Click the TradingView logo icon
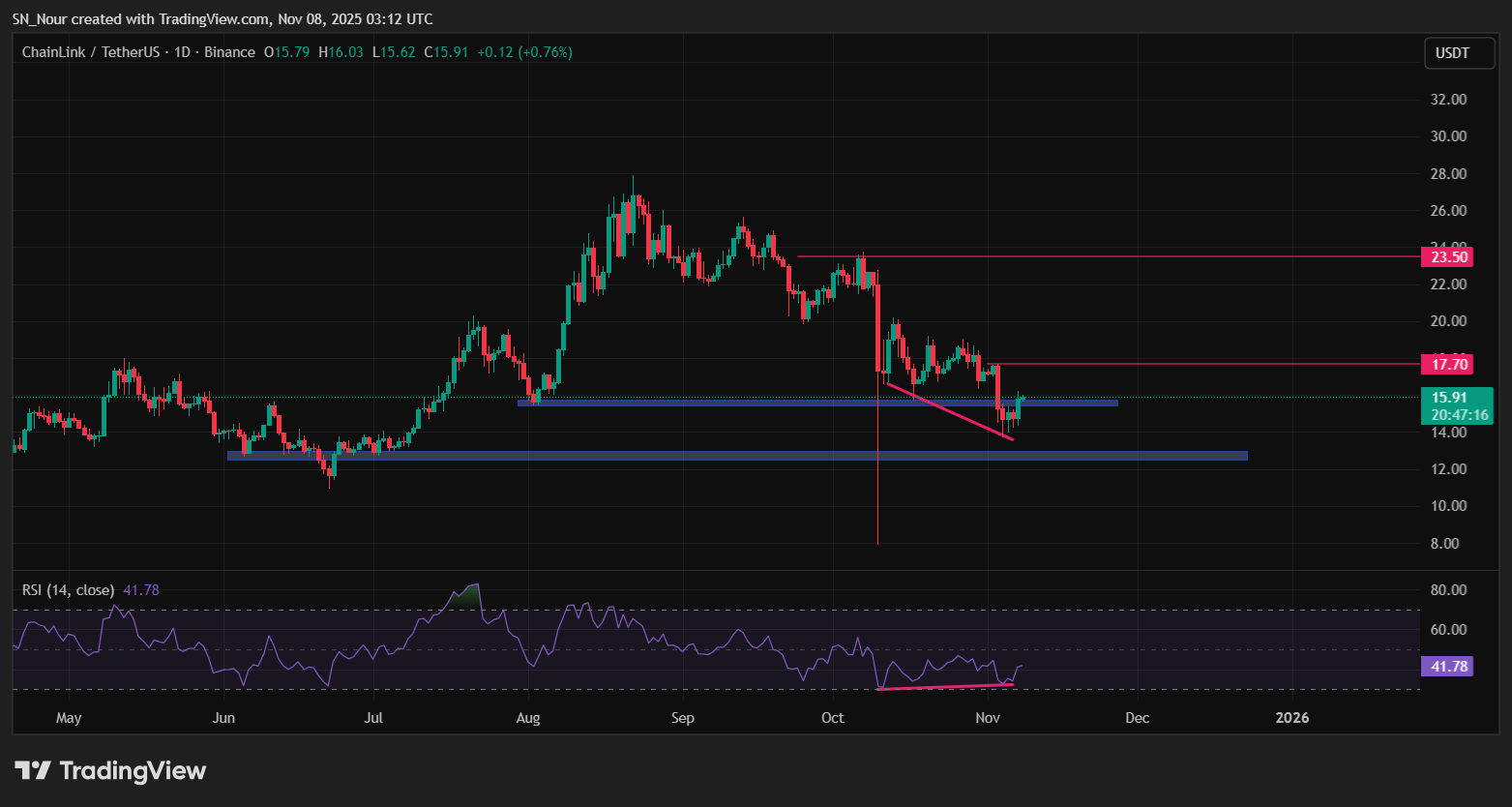This screenshot has height=807, width=1512. 33,771
